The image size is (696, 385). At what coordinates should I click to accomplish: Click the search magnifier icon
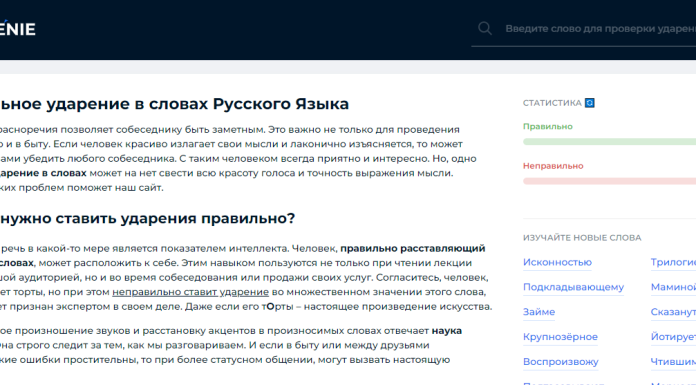[x=485, y=28]
